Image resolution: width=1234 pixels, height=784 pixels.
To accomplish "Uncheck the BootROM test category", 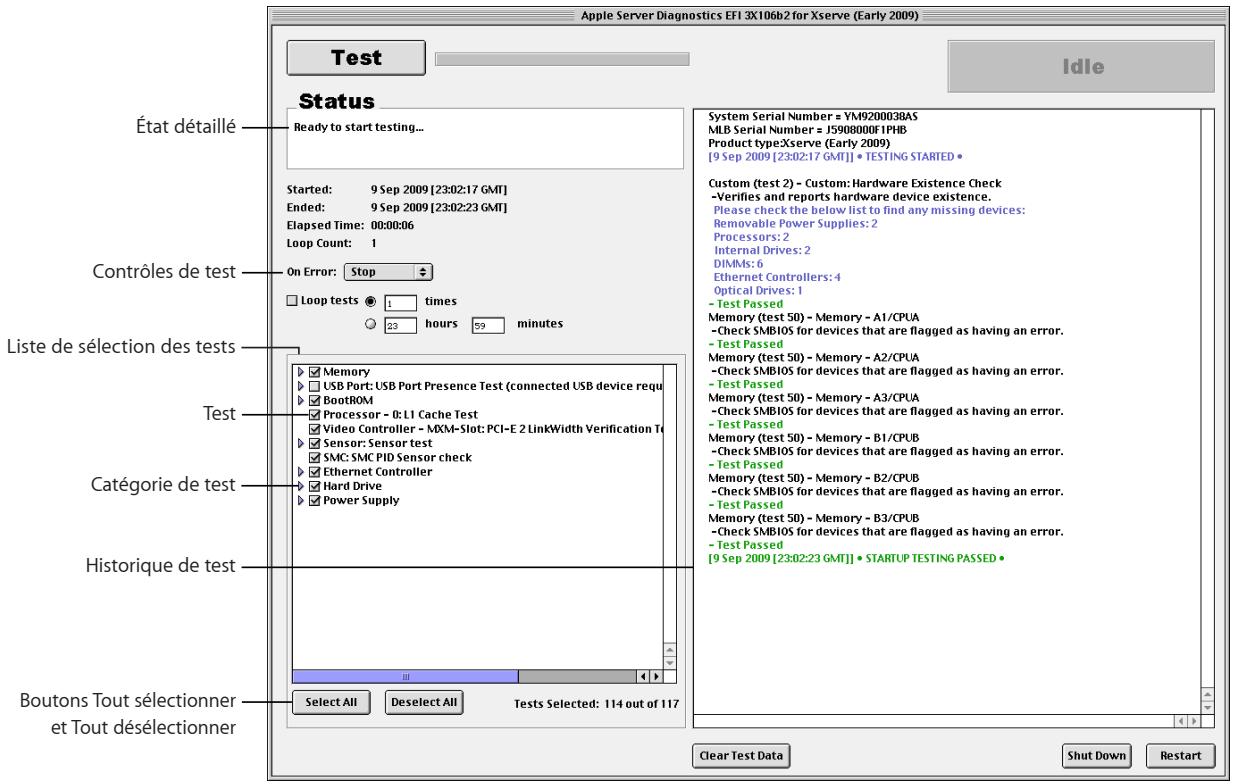I will pyautogui.click(x=316, y=400).
